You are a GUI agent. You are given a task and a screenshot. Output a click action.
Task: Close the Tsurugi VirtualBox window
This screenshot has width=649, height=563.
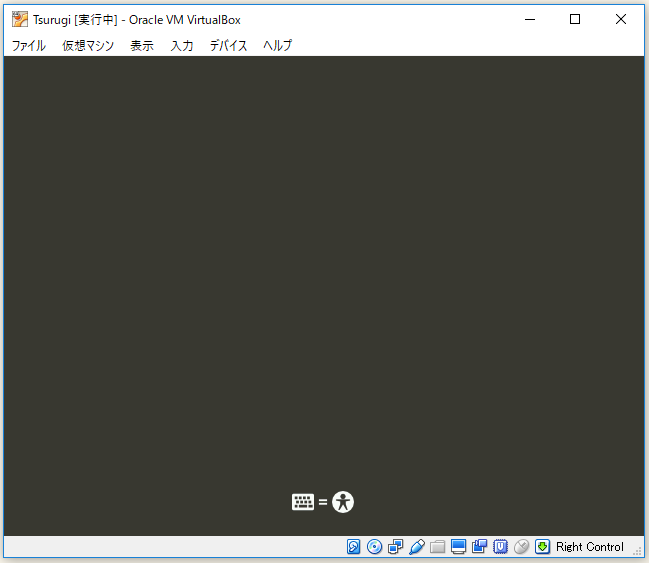pyautogui.click(x=620, y=19)
